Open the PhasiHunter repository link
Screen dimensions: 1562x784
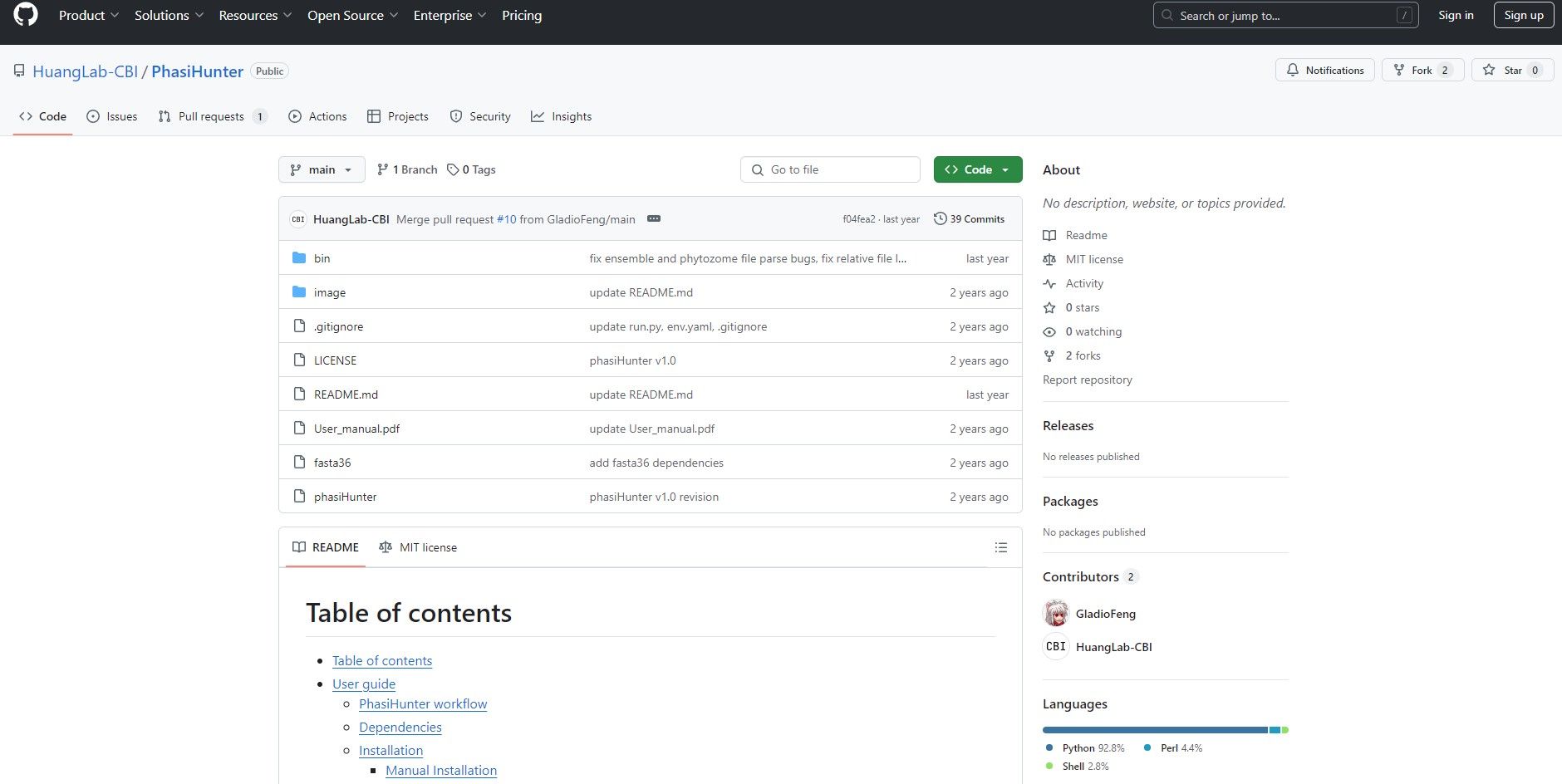(x=197, y=71)
